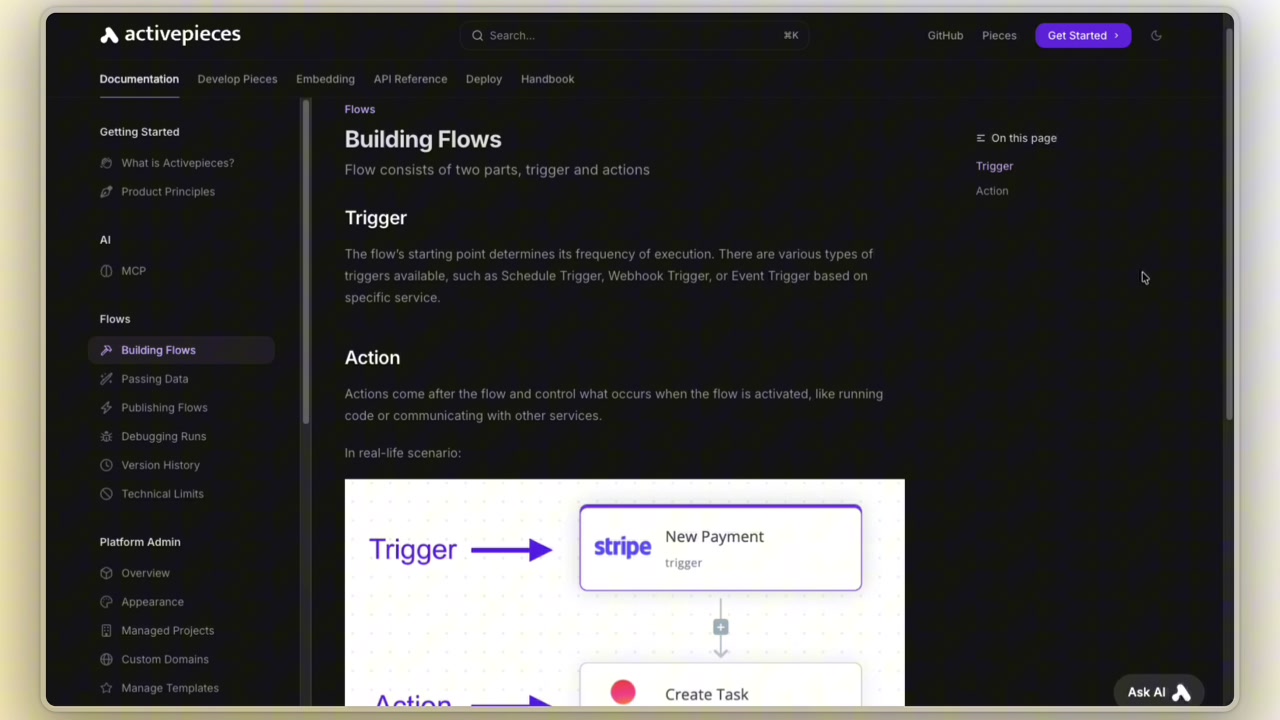Screen dimensions: 1280x720
Task: Click the Manage Templates star icon
Action: coord(106,688)
